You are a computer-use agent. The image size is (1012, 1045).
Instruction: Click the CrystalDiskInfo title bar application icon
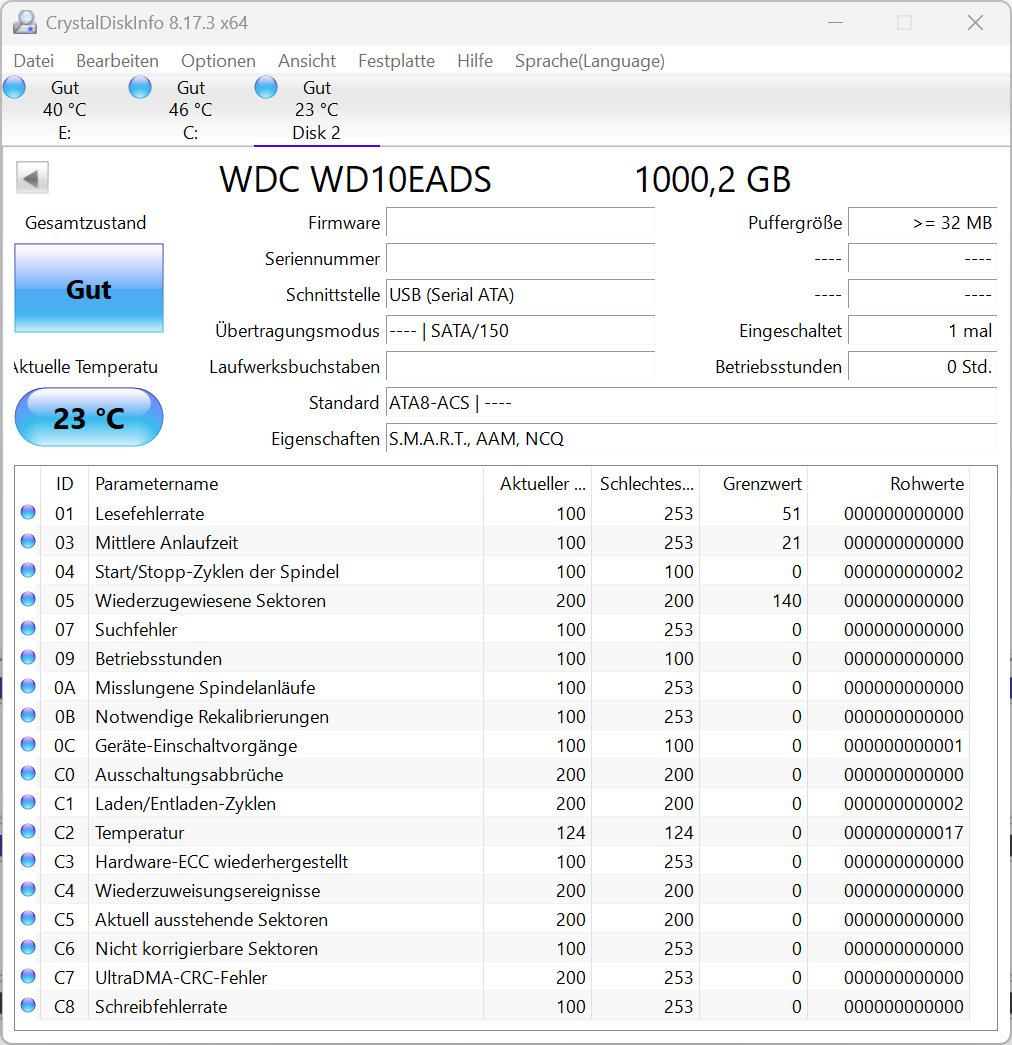pos(24,22)
